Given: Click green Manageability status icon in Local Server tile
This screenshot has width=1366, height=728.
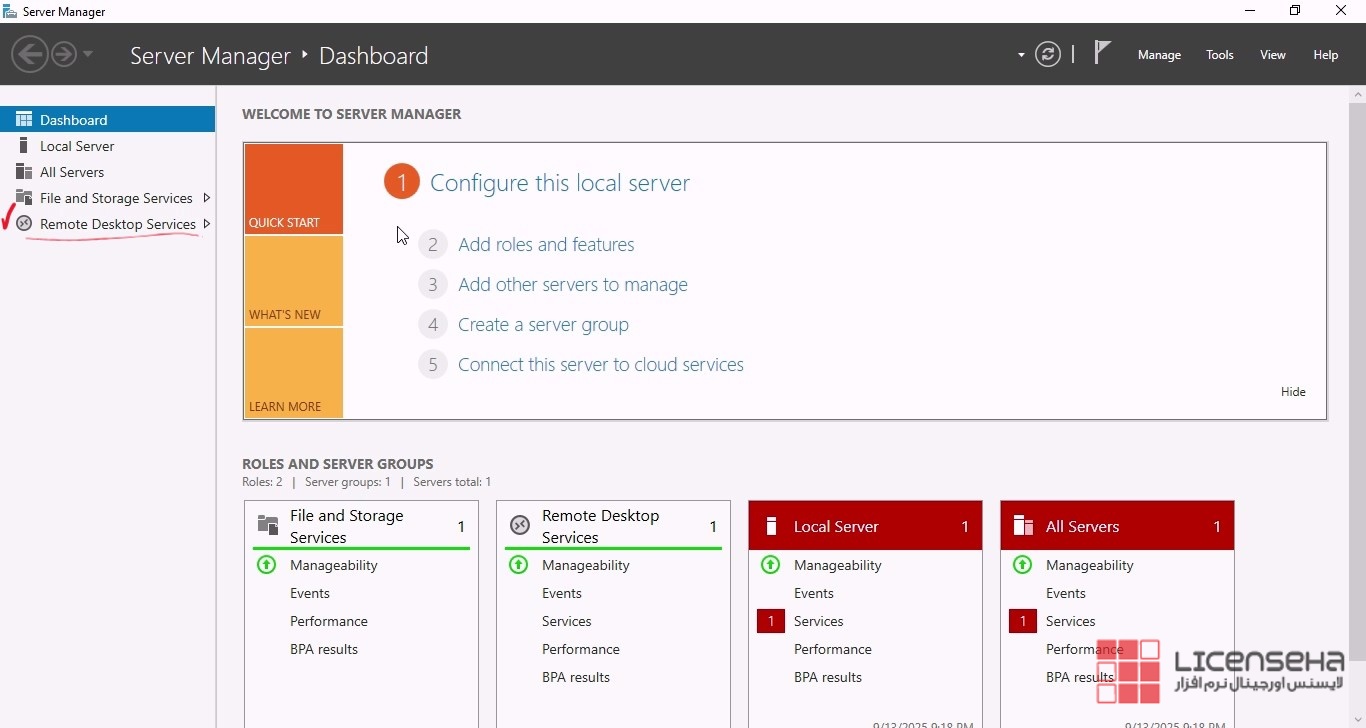Looking at the screenshot, I should (770, 565).
